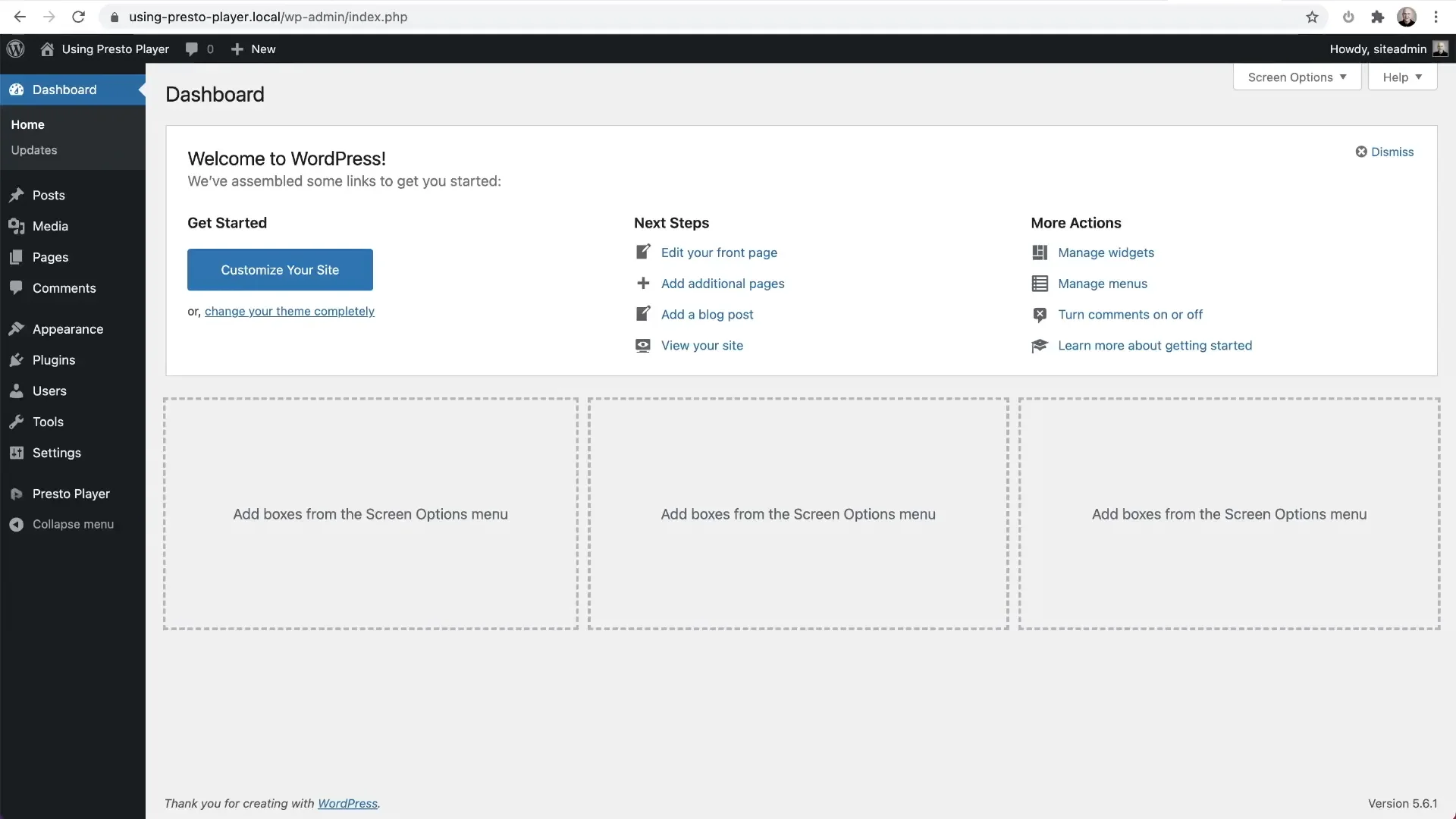The height and width of the screenshot is (819, 1456).
Task: Follow the WordPress footer link
Action: [347, 804]
